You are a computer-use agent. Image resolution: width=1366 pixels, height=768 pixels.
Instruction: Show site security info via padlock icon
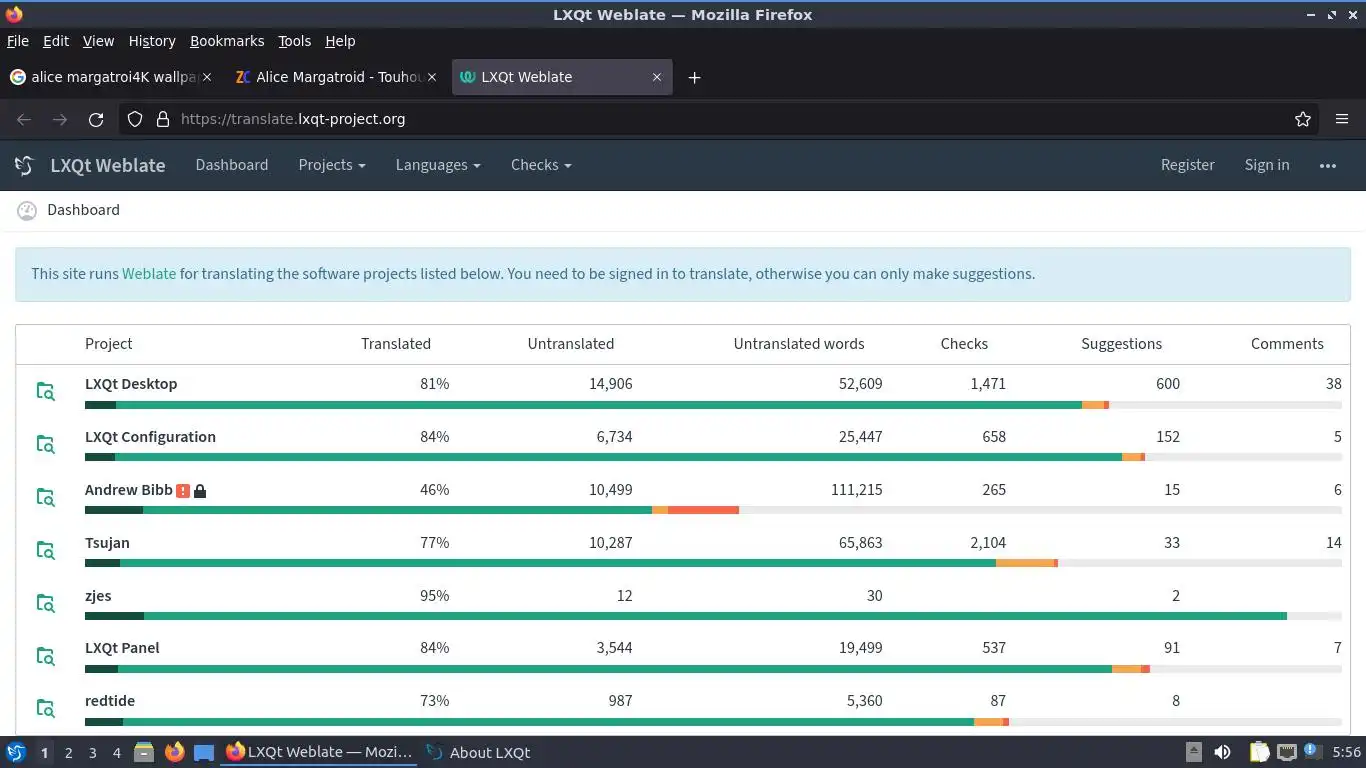pos(163,119)
